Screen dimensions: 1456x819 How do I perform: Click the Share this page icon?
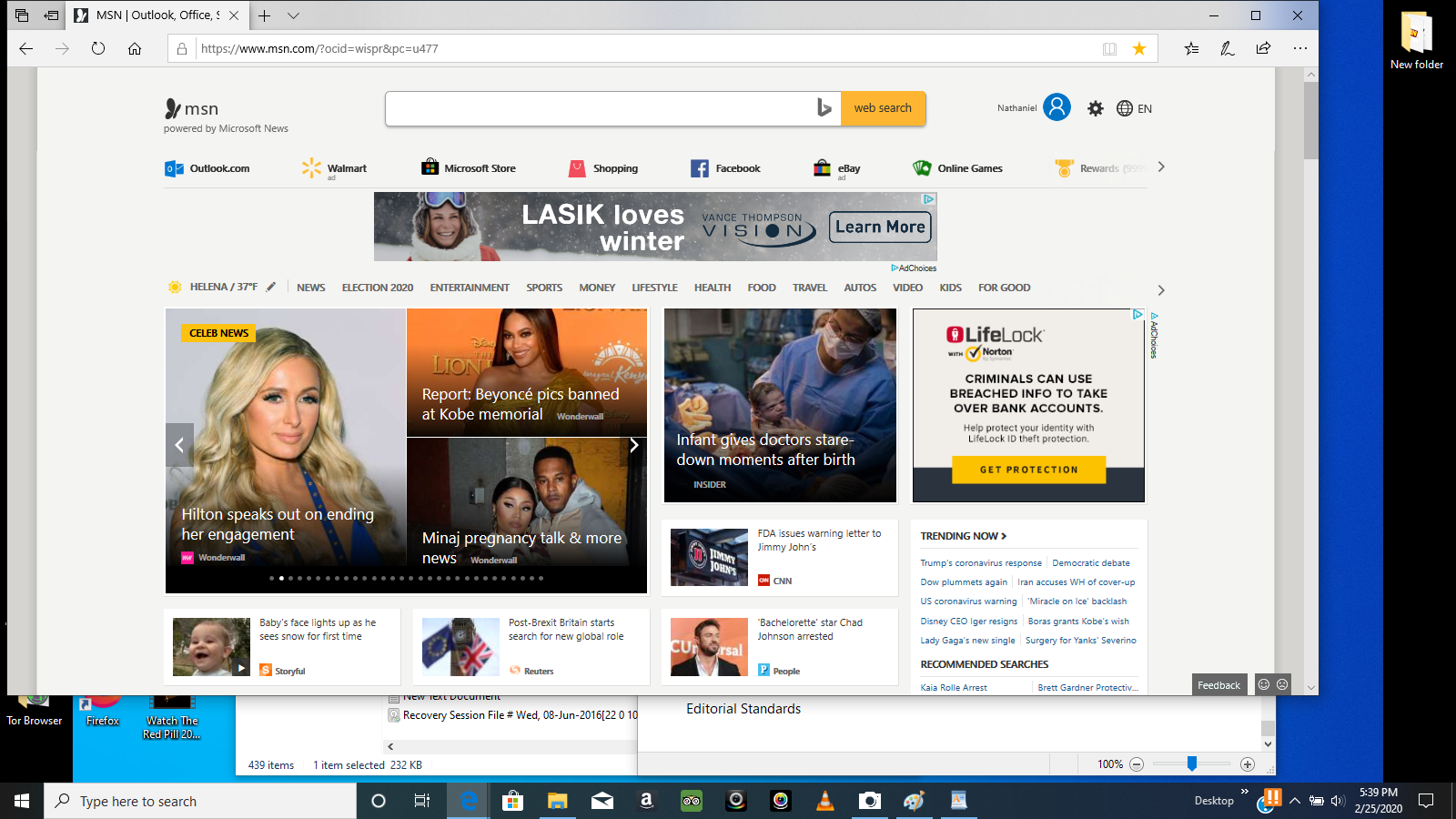pyautogui.click(x=1263, y=49)
